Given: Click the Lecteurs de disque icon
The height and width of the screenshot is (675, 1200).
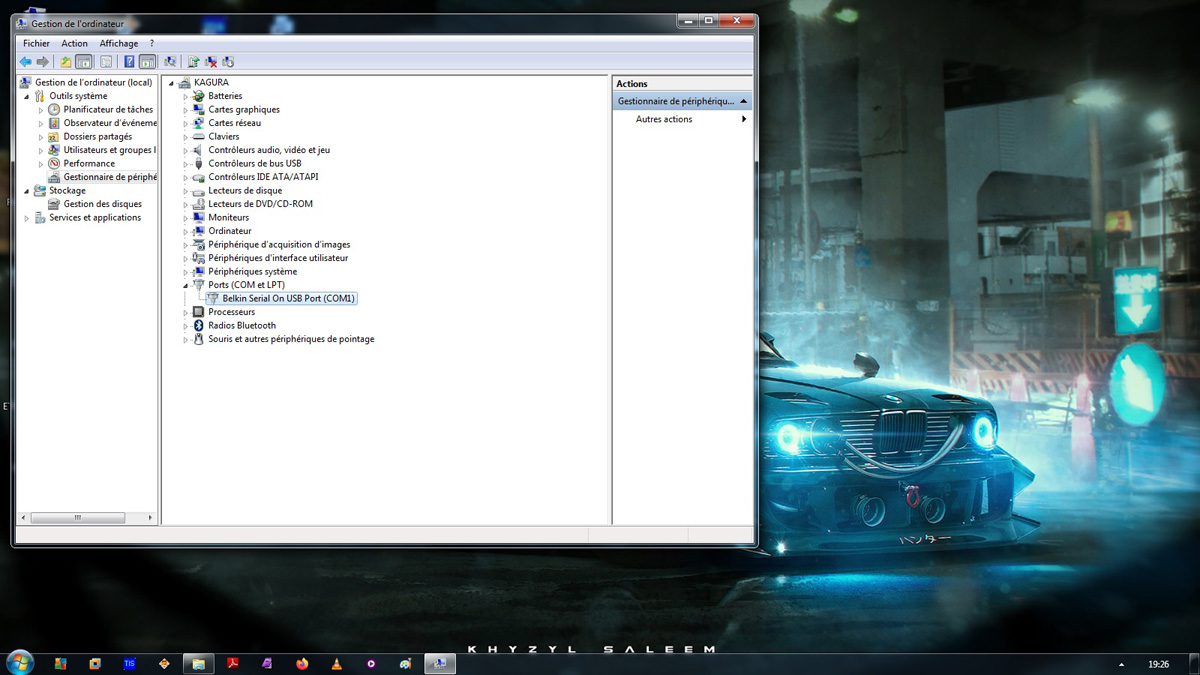Looking at the screenshot, I should click(x=199, y=191).
